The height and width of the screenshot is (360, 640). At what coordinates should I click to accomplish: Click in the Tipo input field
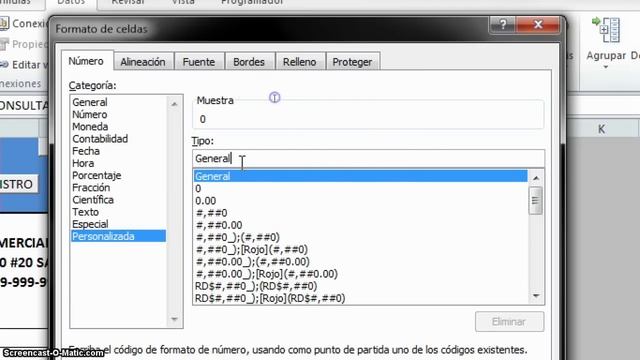[x=368, y=158]
